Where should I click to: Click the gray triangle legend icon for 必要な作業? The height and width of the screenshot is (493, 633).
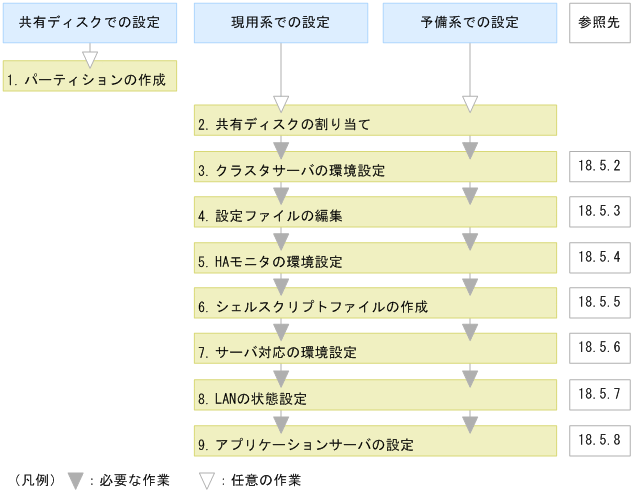pyautogui.click(x=75, y=480)
